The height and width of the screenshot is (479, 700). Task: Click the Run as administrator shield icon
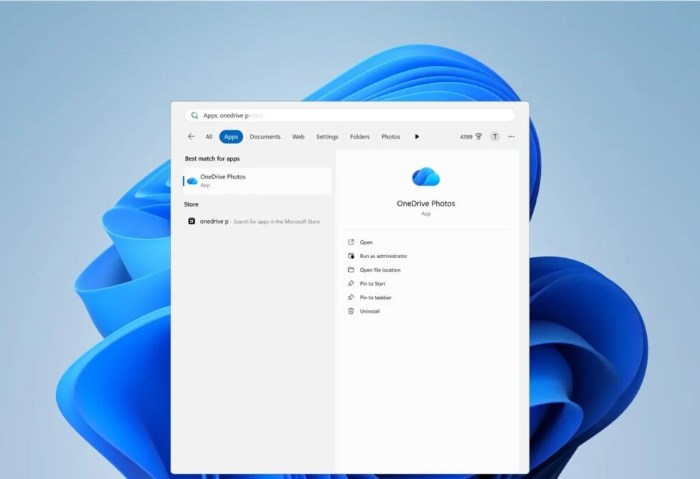[x=351, y=256]
